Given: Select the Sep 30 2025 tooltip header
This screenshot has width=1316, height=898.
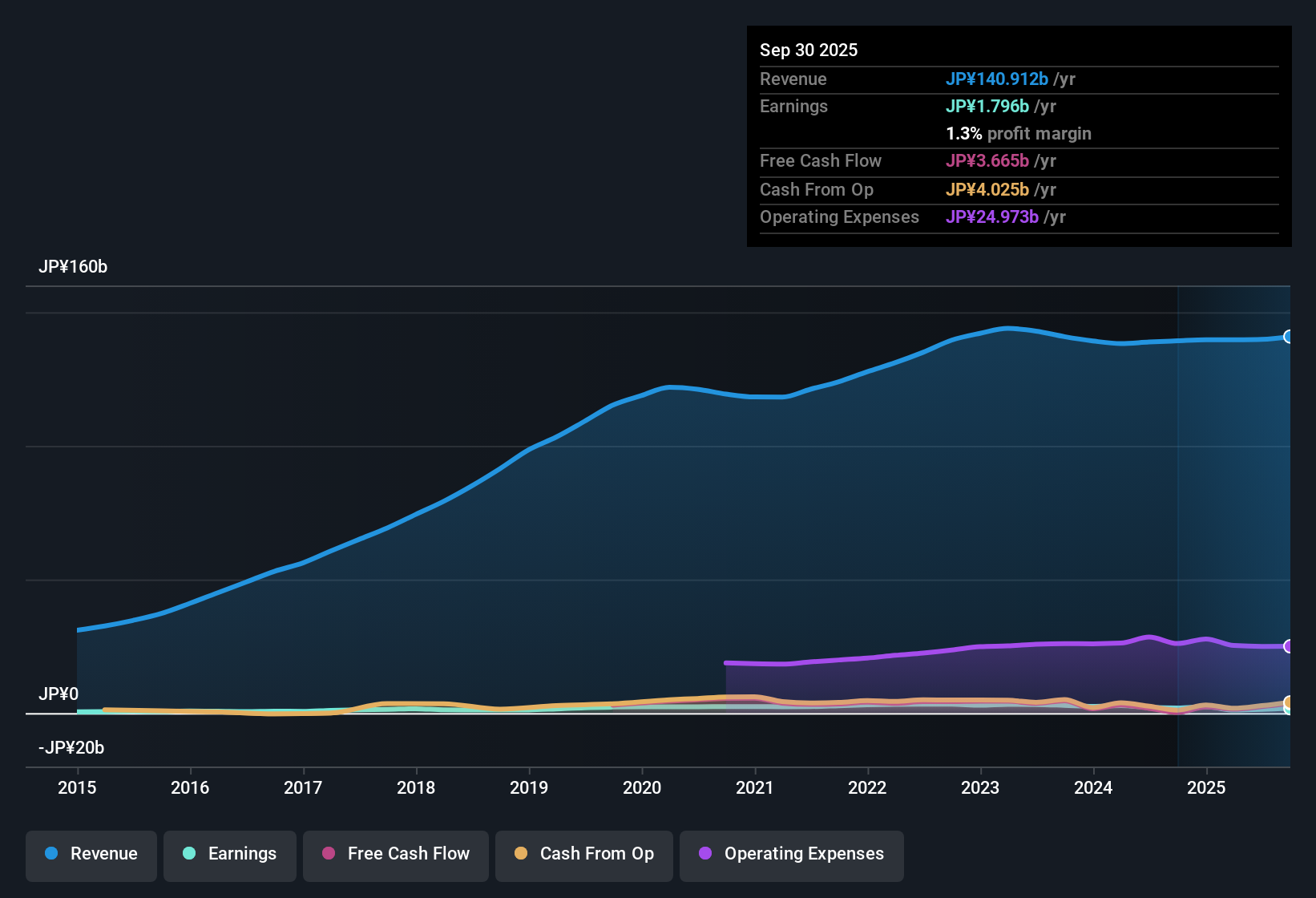Looking at the screenshot, I should 809,50.
